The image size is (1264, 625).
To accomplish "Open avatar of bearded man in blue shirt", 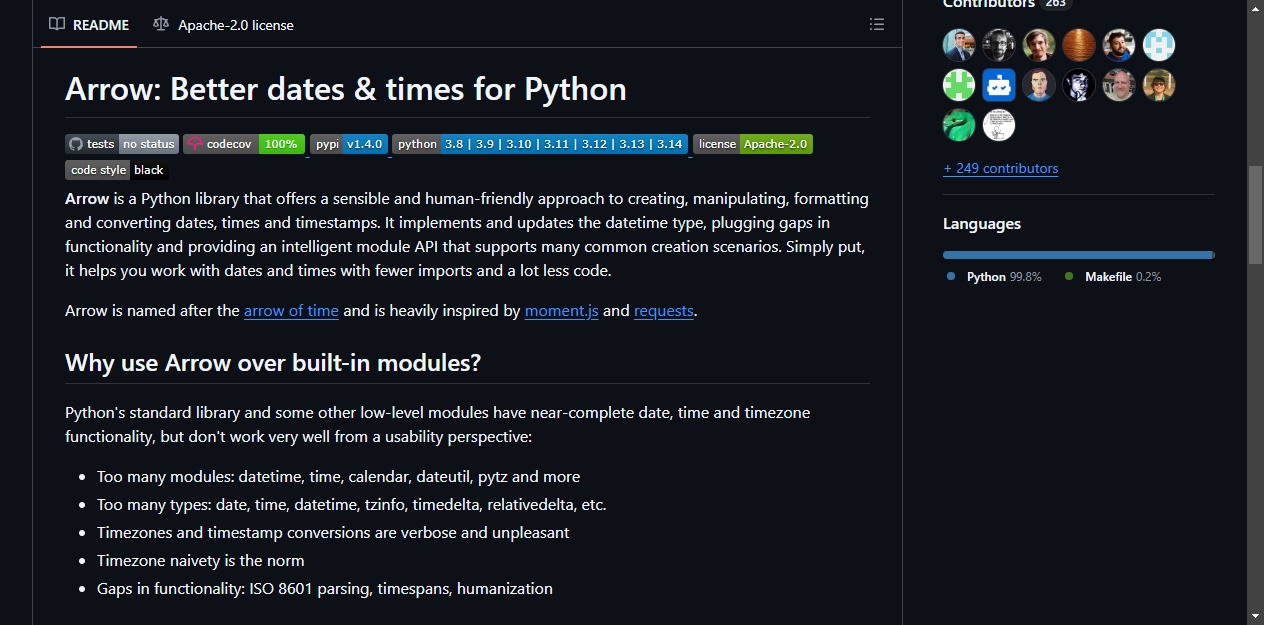I will (1119, 45).
